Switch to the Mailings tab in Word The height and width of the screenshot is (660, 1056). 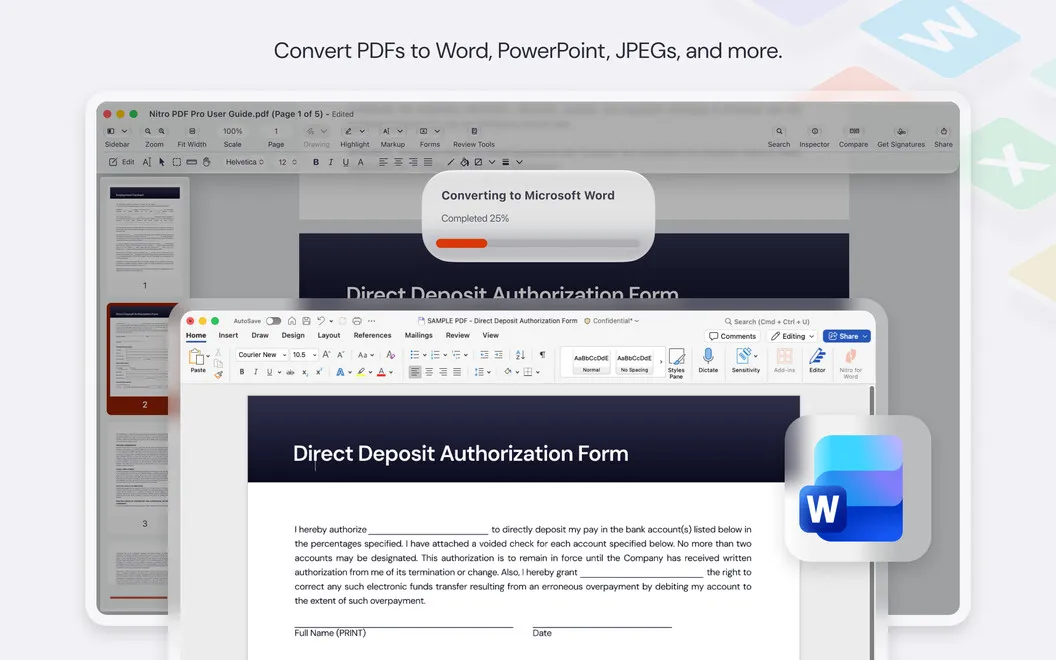click(419, 335)
